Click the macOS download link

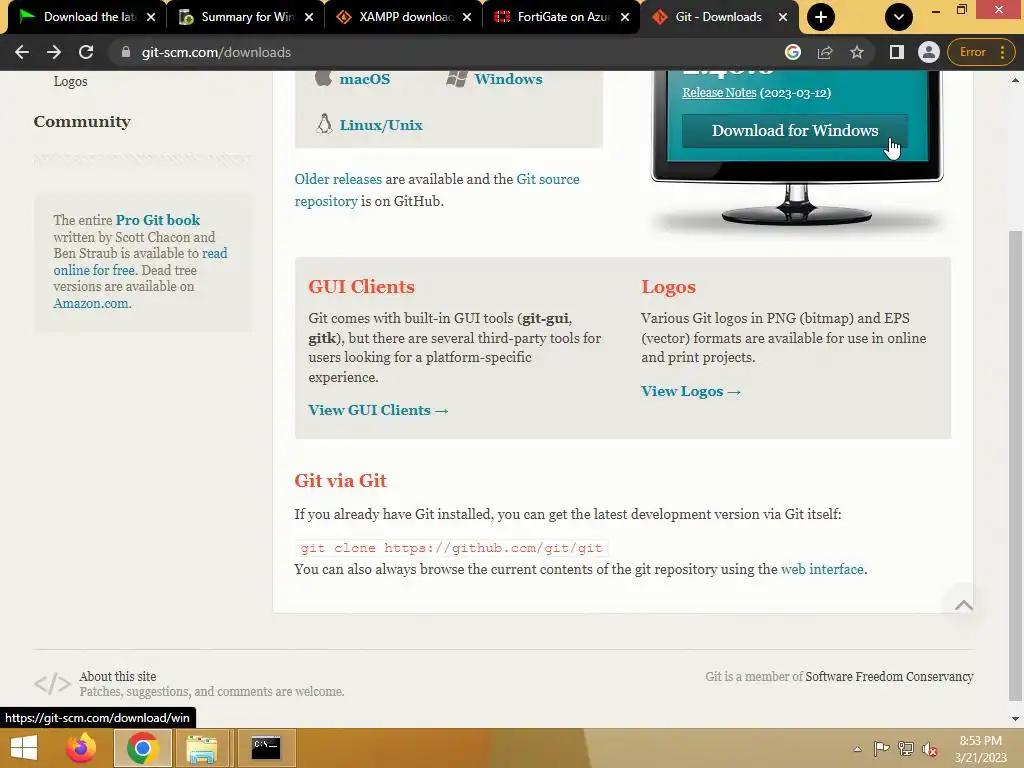364,79
